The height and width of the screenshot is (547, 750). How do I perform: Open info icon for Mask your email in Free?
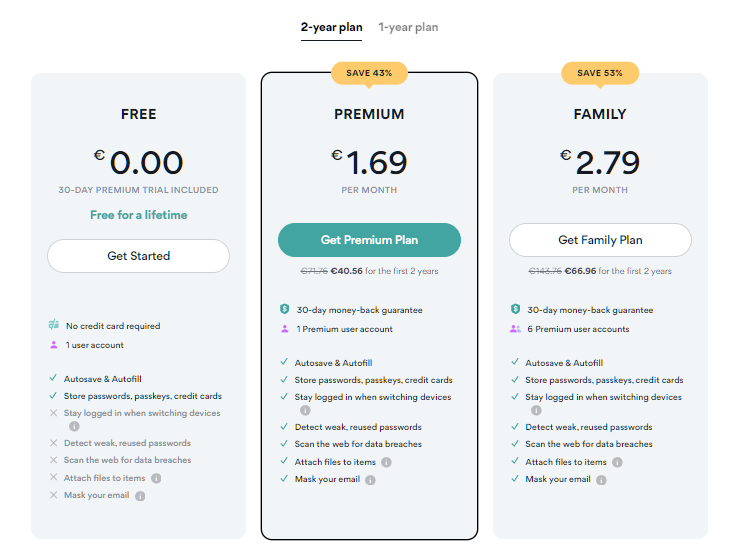140,496
